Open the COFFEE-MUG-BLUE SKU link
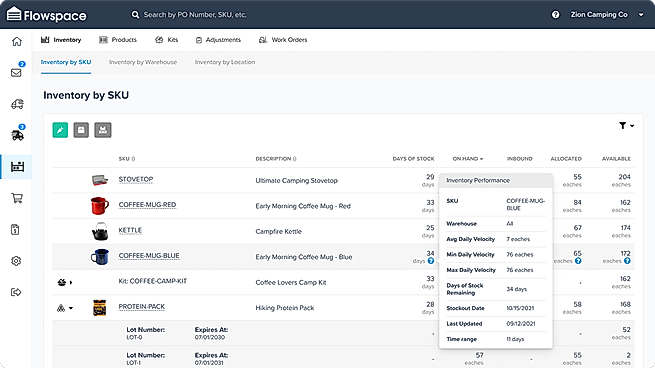Screen dimensions: 655x368 (x=149, y=256)
